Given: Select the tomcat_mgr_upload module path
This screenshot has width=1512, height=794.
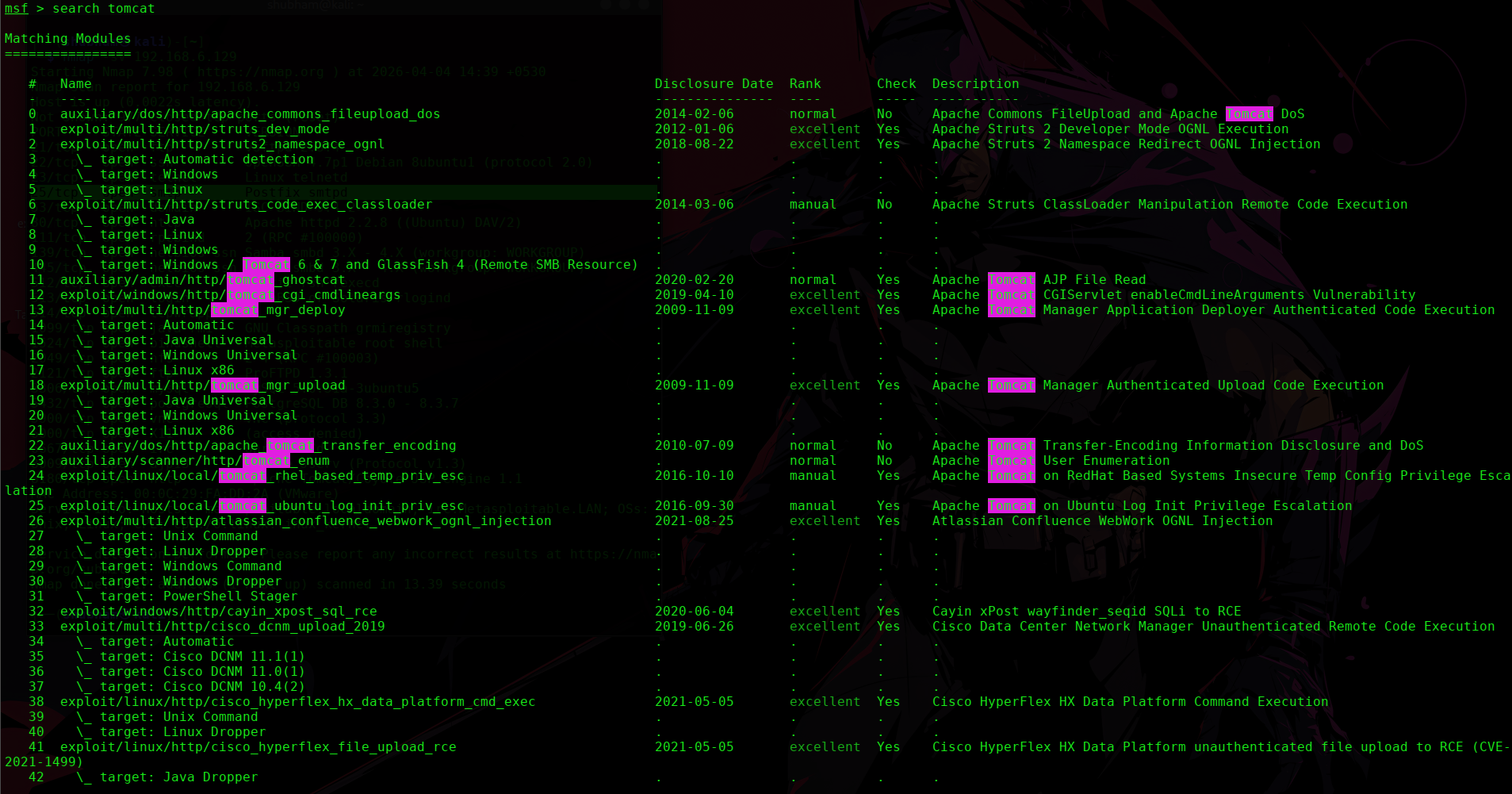Looking at the screenshot, I should click(x=202, y=385).
